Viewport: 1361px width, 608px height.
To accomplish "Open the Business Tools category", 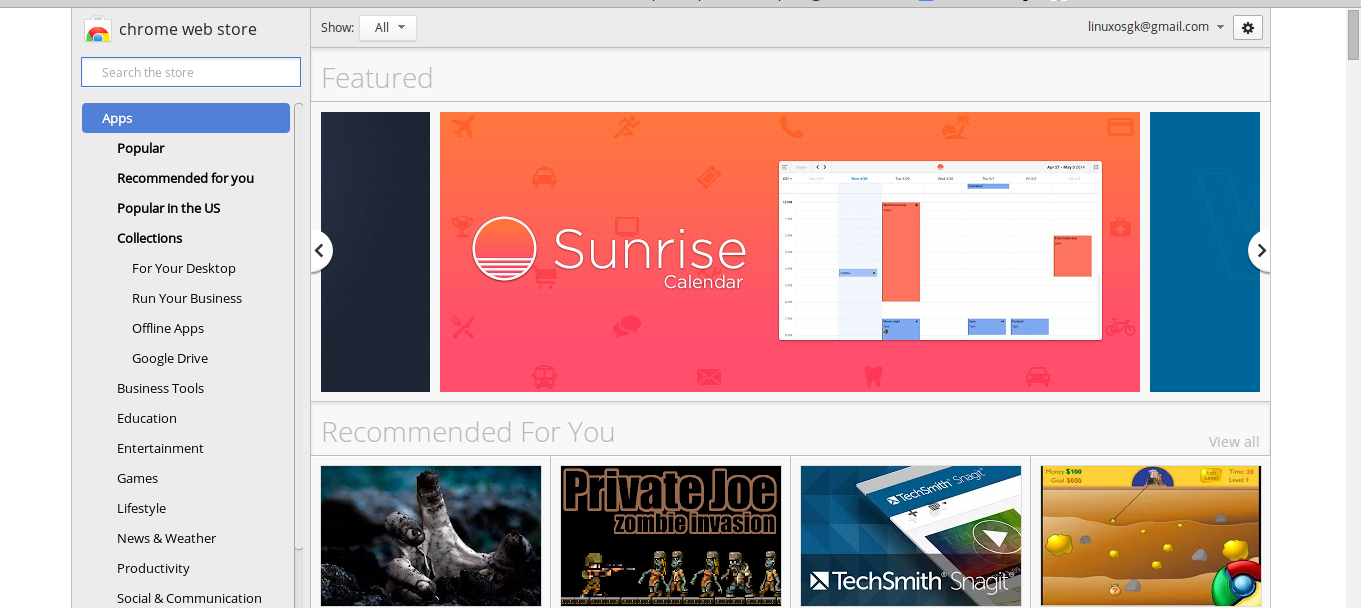I will 160,388.
